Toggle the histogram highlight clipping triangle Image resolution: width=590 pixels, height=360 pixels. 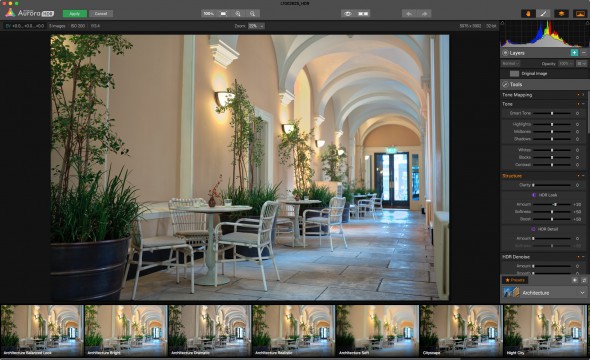pos(588,23)
